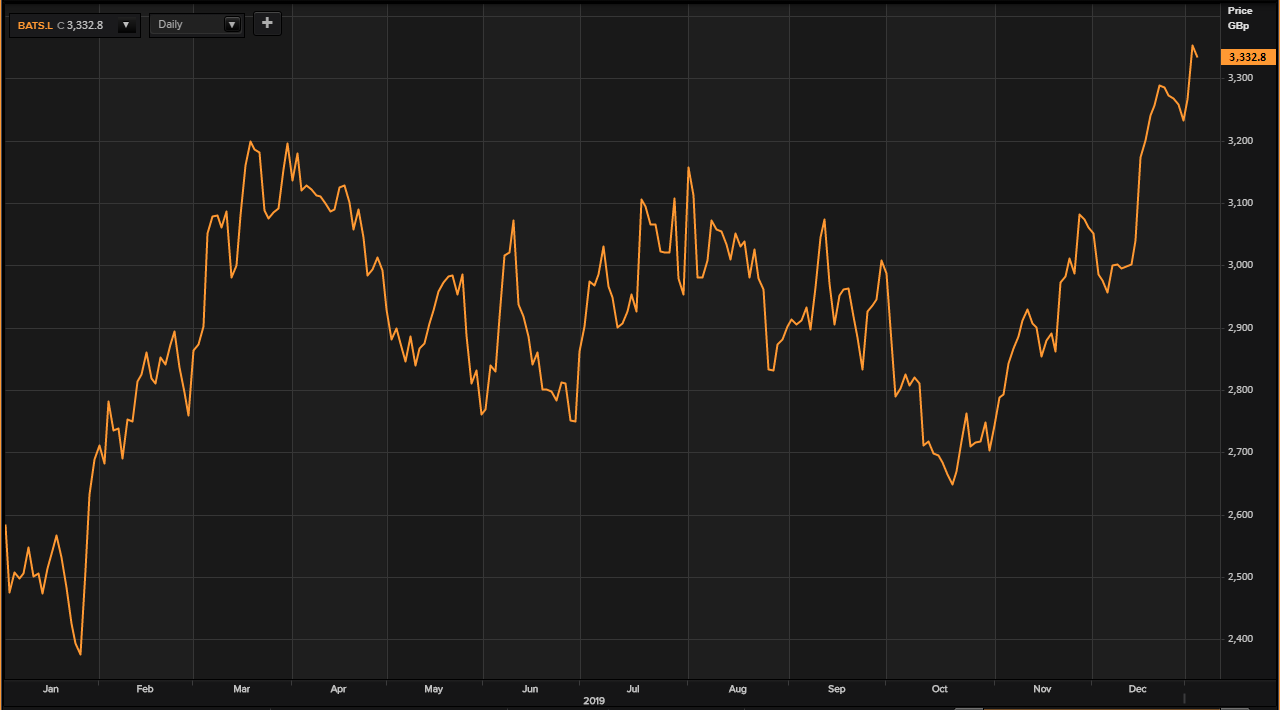Click the 2,700 price axis label

1240,452
